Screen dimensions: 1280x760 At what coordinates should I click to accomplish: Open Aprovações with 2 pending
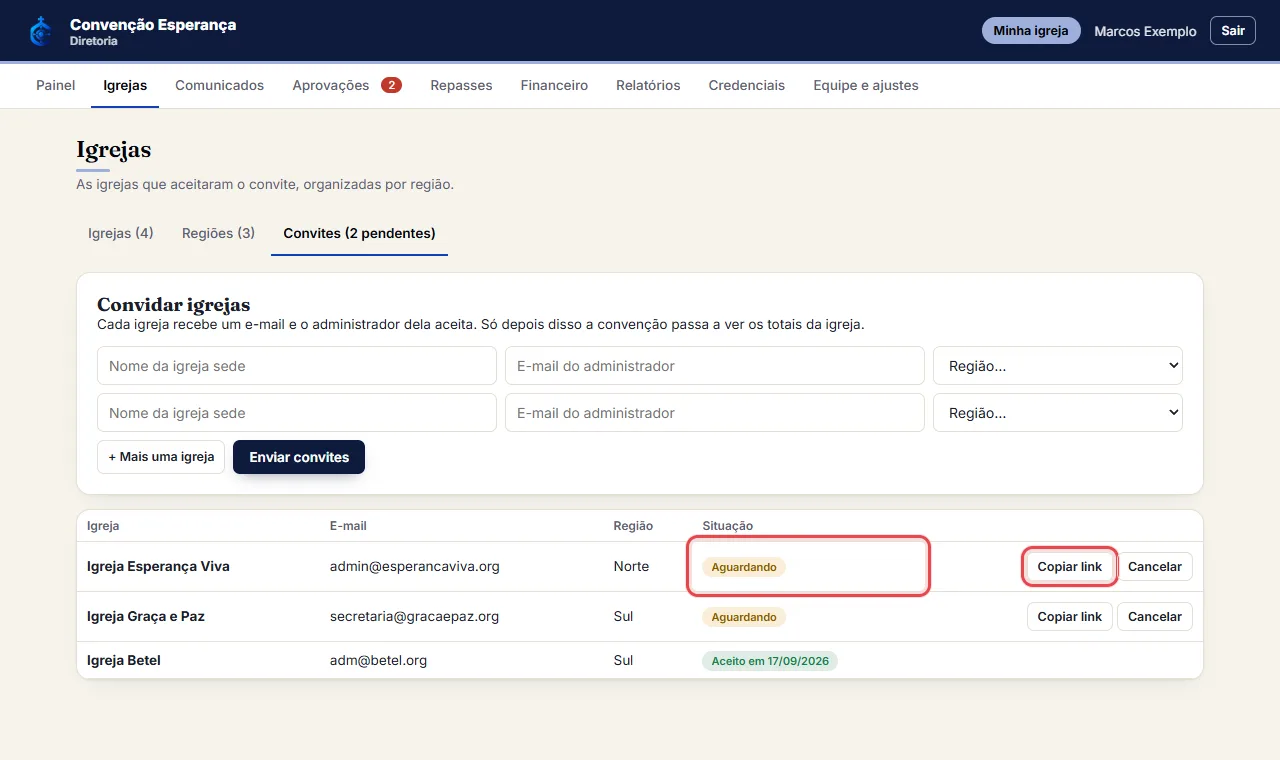pos(347,85)
